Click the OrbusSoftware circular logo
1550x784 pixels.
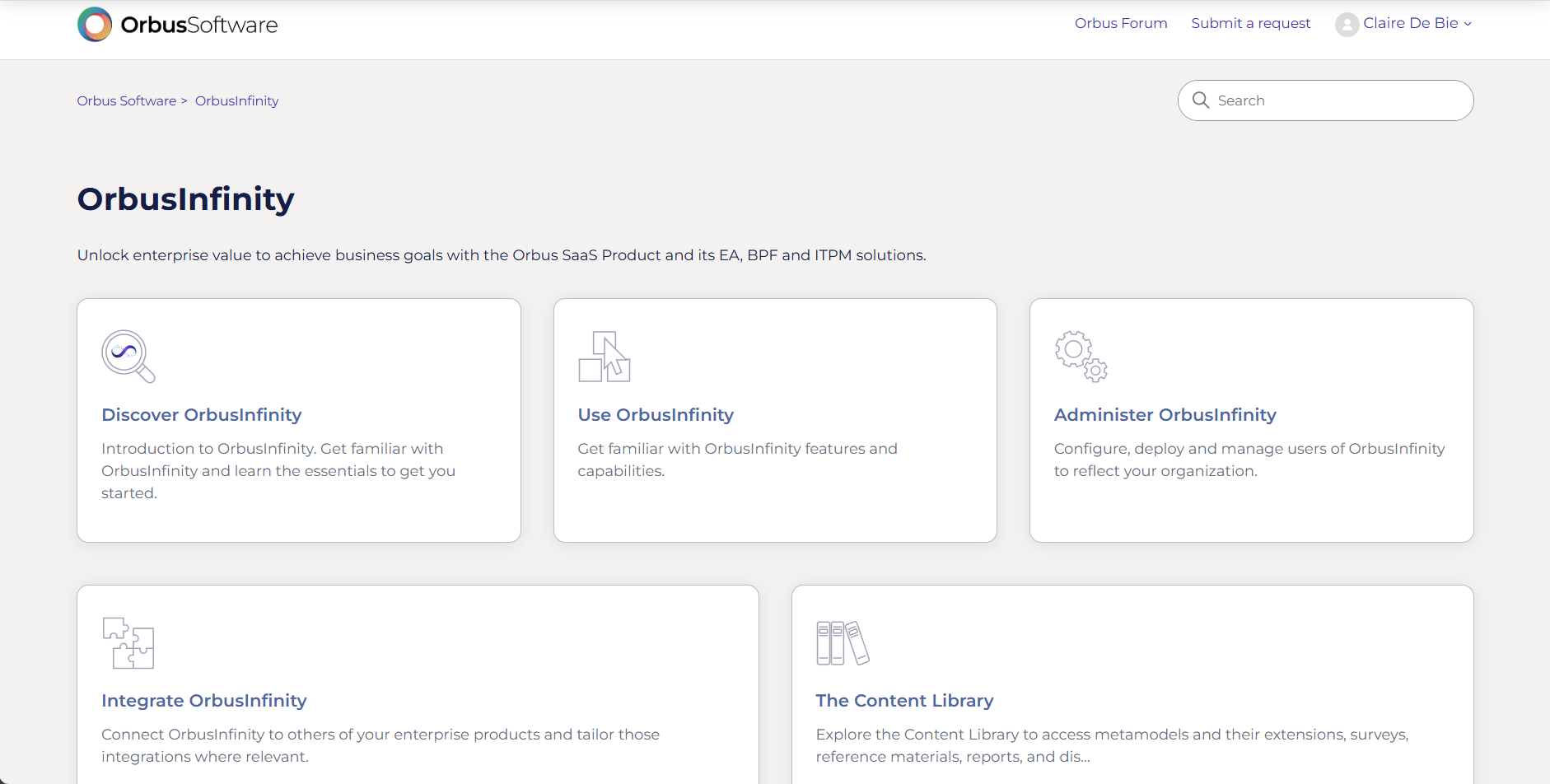pyautogui.click(x=95, y=24)
